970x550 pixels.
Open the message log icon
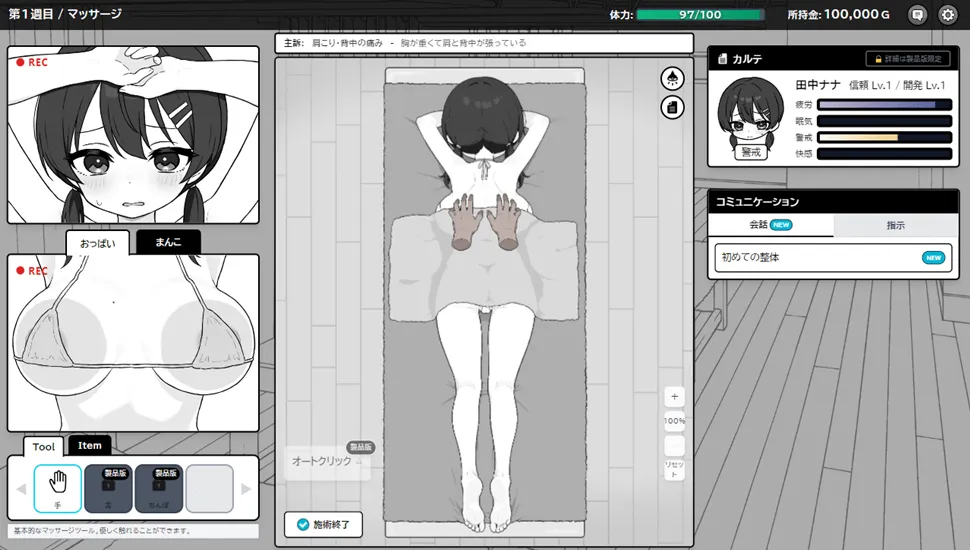916,15
